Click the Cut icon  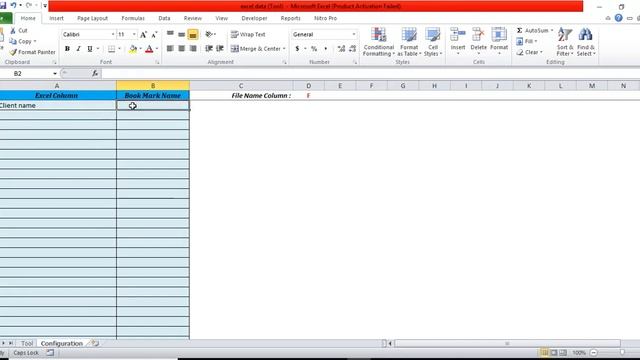tap(13, 31)
